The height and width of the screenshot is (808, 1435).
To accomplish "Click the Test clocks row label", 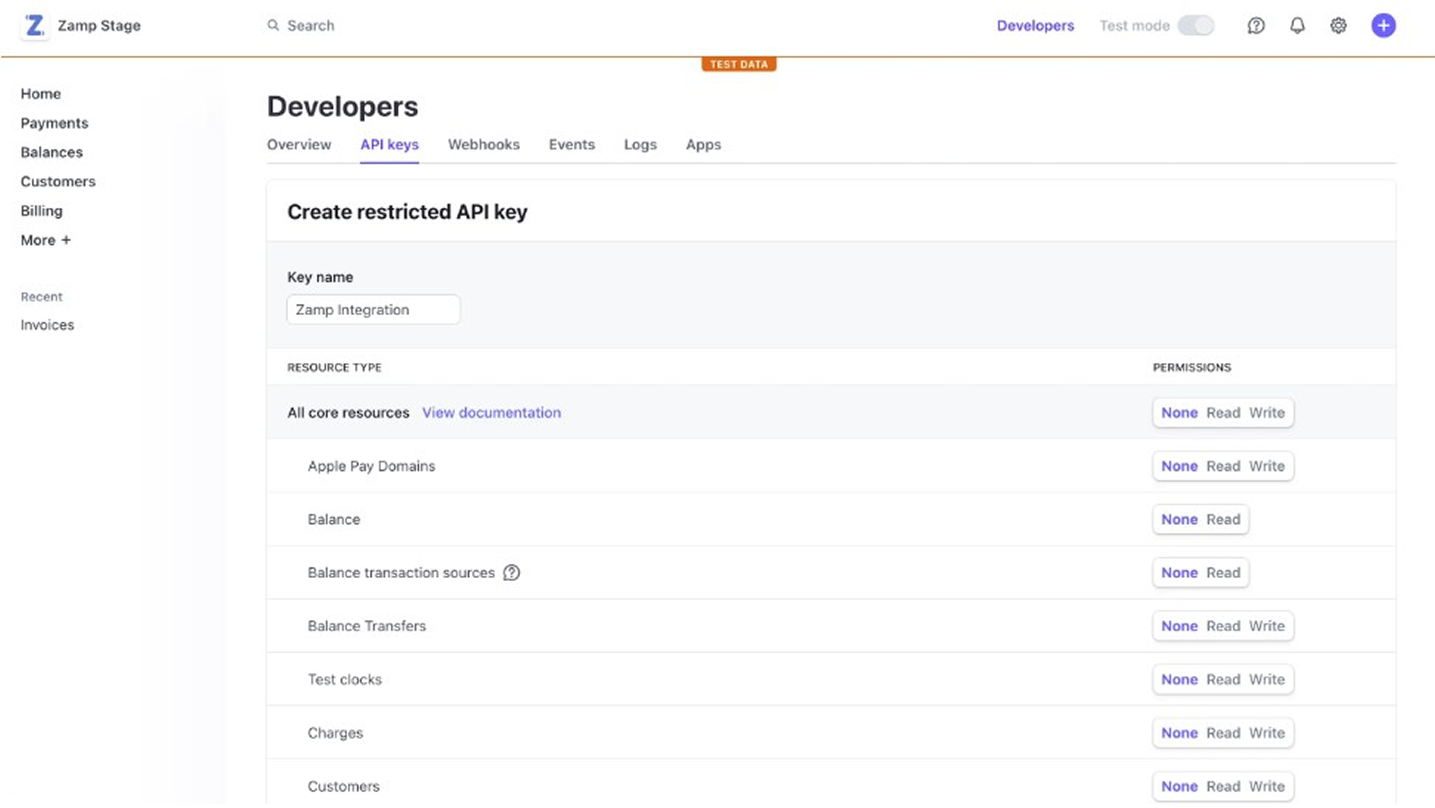I will [345, 680].
